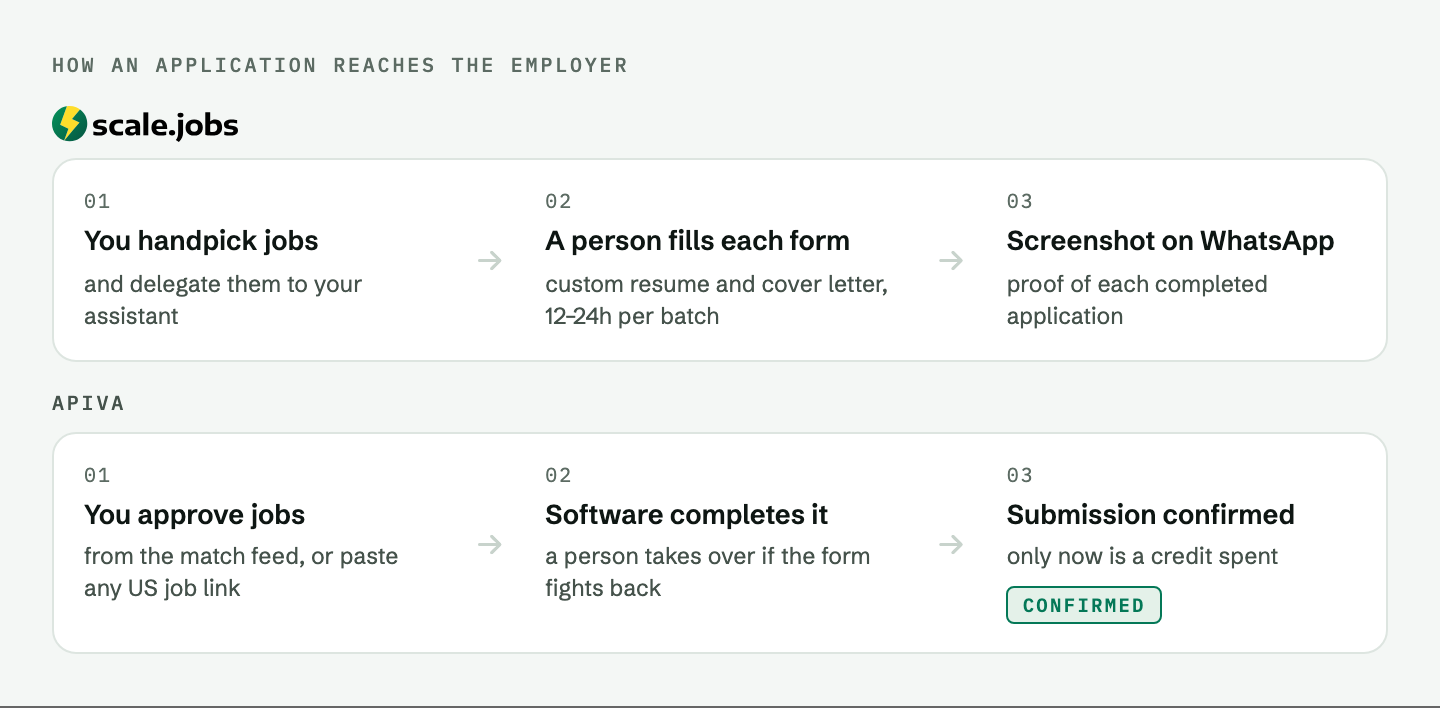This screenshot has height=708, width=1440.
Task: Select the 'Software completes it' step title
Action: click(687, 515)
